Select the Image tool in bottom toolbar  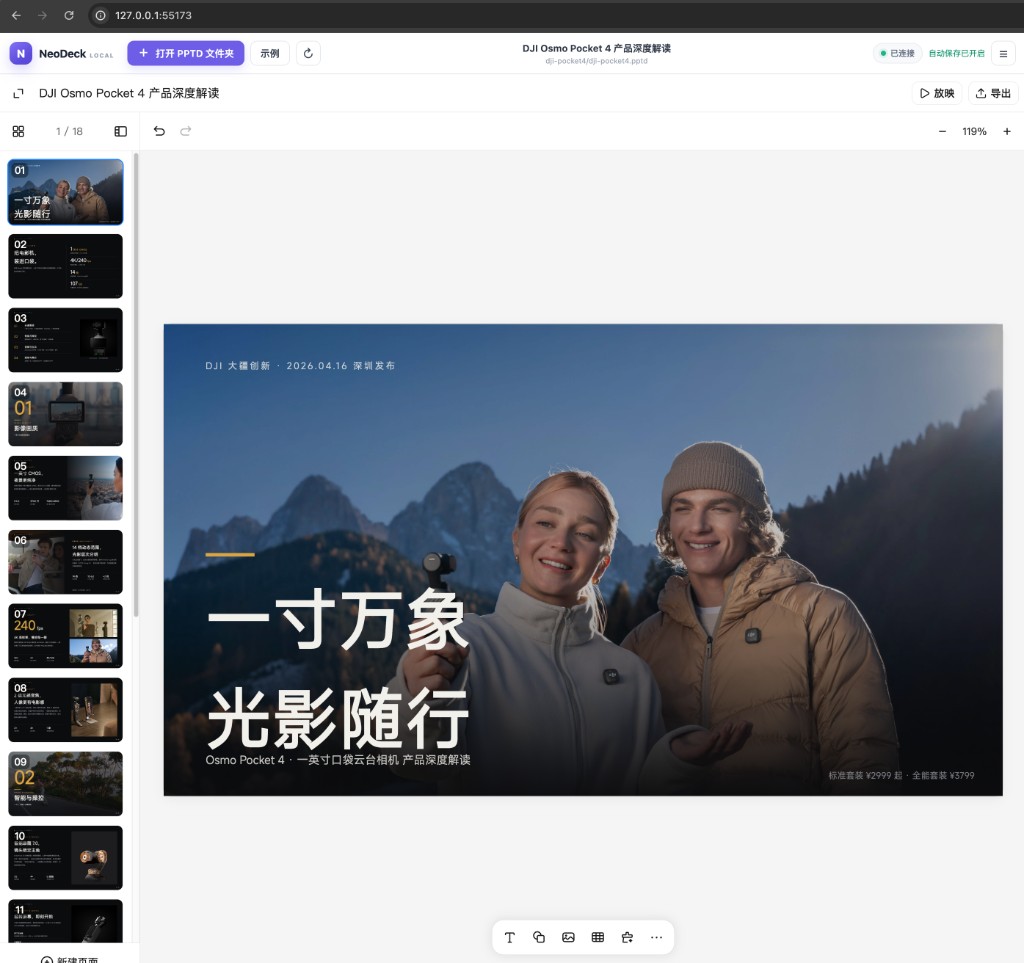point(568,938)
